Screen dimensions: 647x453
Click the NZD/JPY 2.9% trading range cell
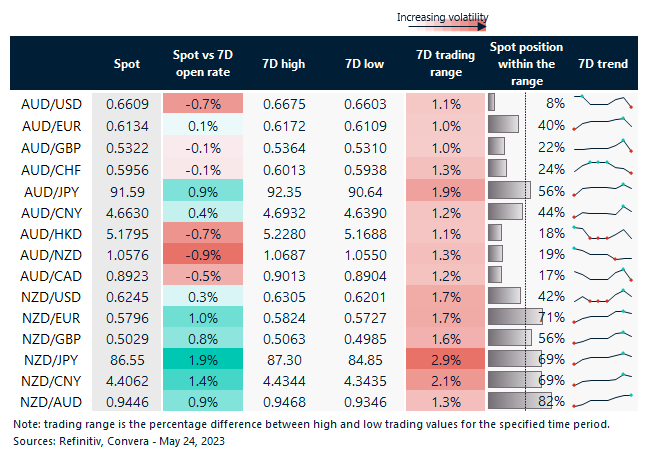(x=446, y=359)
